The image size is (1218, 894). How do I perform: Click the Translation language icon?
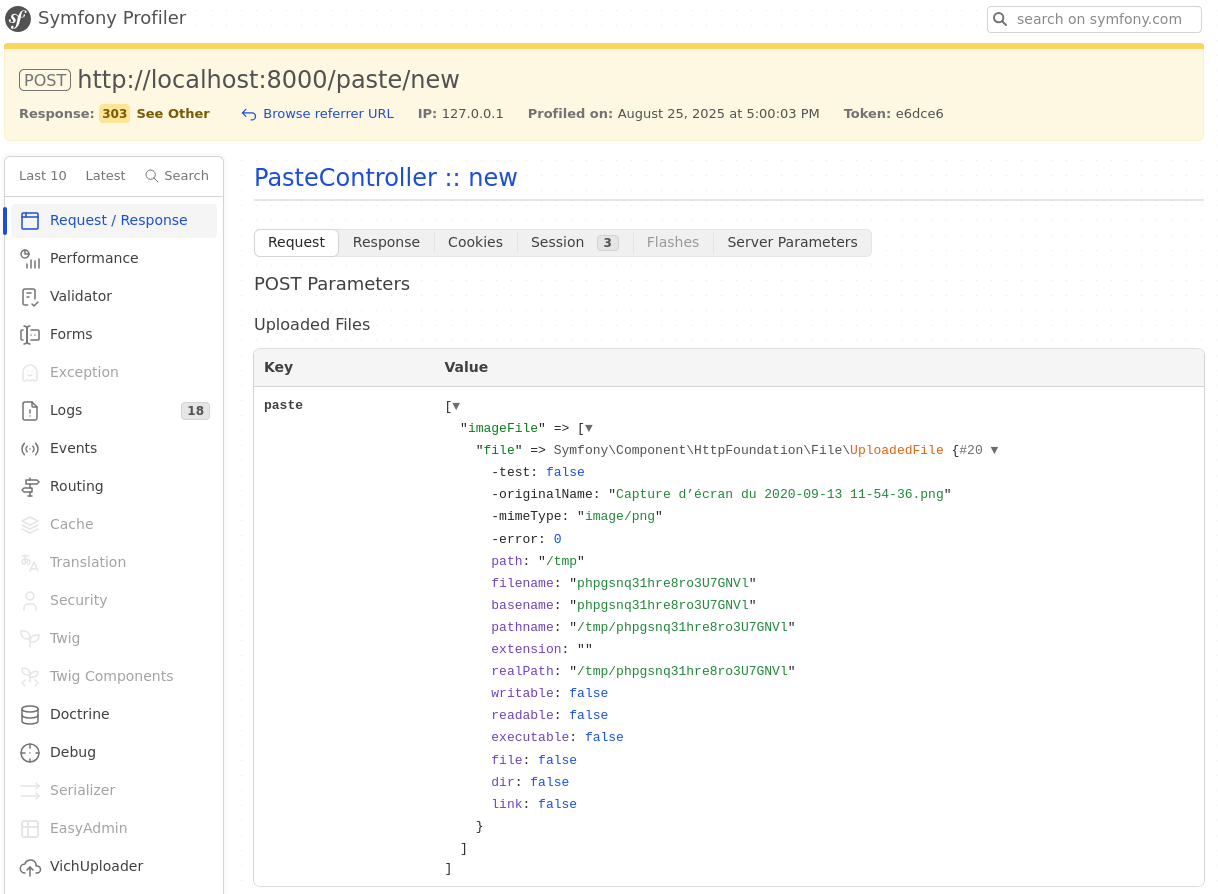click(30, 563)
